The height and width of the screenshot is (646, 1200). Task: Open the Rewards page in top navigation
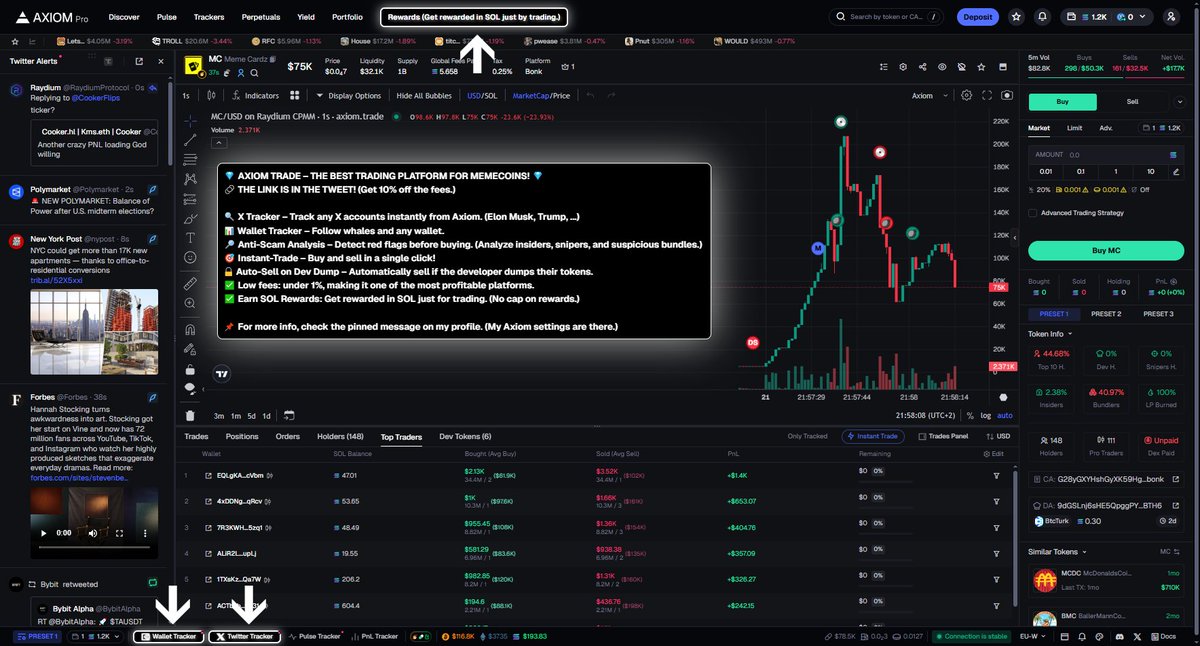pyautogui.click(x=474, y=17)
